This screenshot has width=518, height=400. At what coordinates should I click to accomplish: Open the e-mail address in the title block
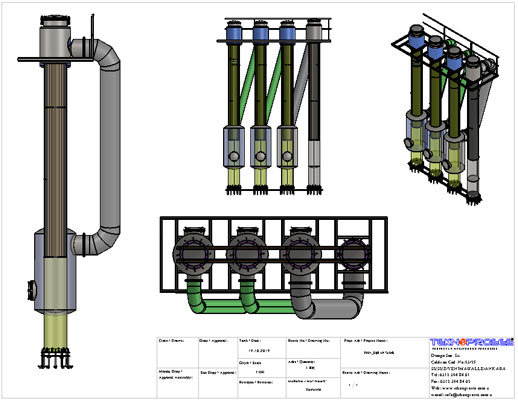pyautogui.click(x=461, y=395)
